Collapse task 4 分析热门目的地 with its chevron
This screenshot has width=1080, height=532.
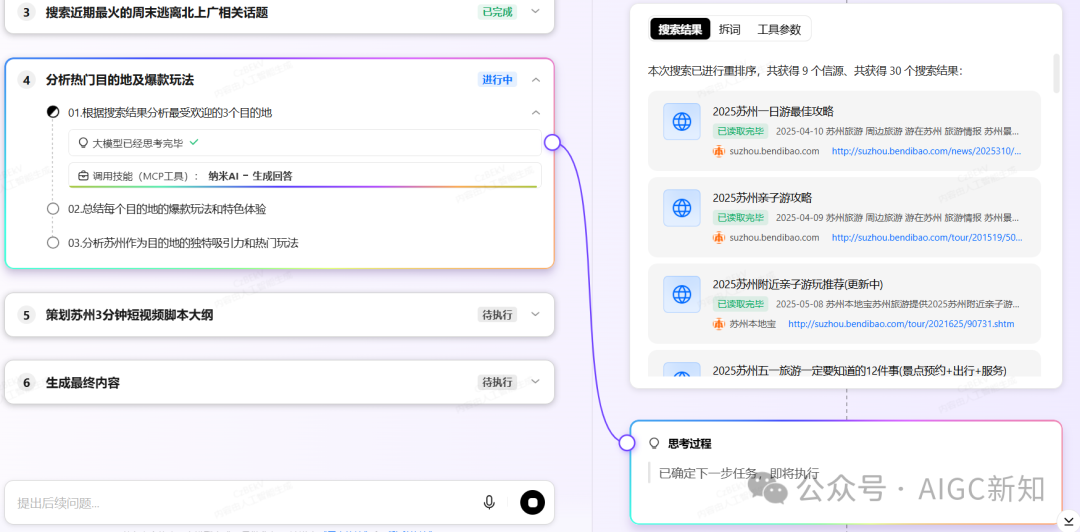536,80
